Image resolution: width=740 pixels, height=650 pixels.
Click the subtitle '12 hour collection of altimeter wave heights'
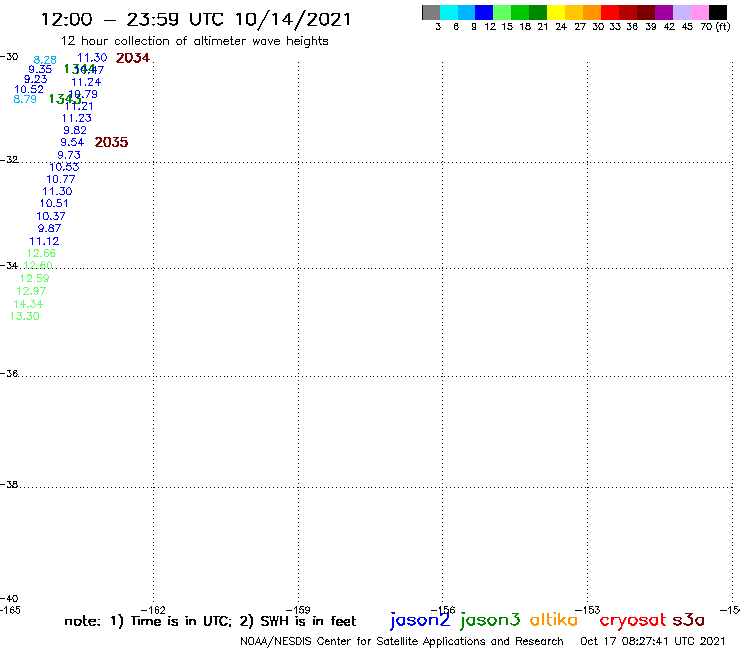coord(194,41)
